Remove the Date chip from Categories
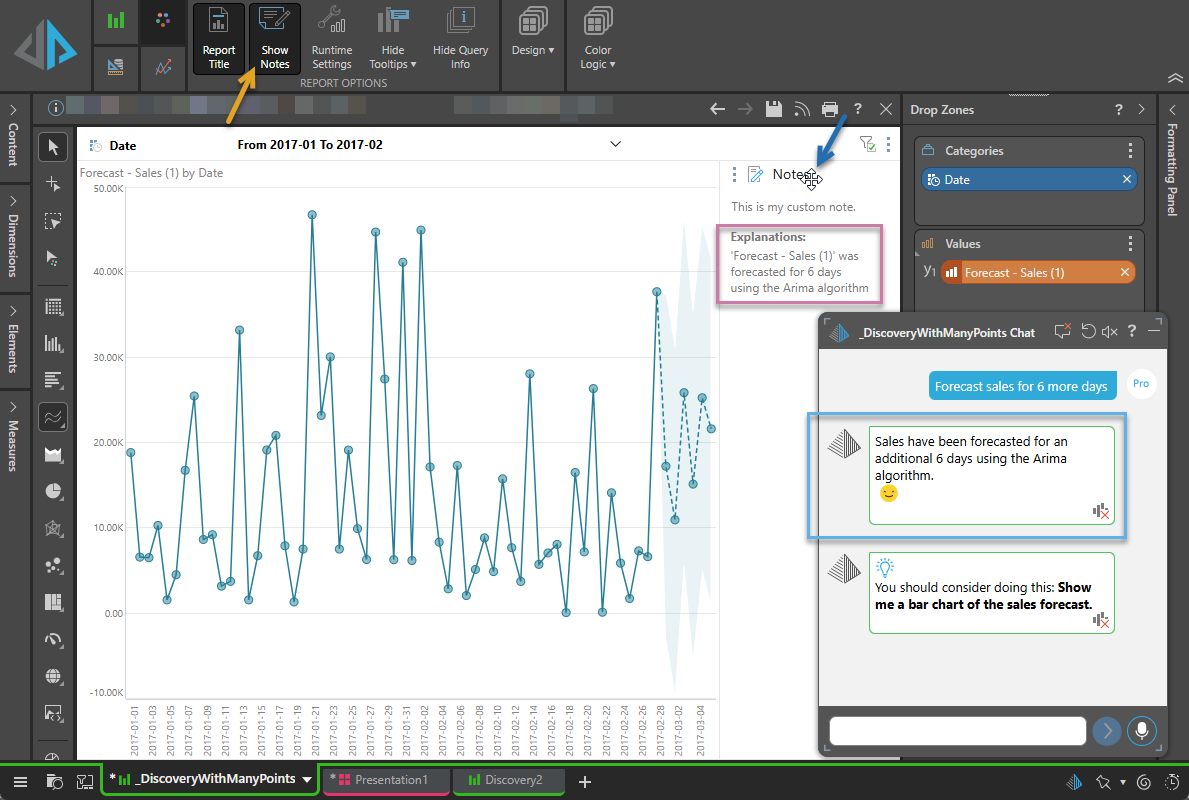The height and width of the screenshot is (800, 1189). (1127, 180)
